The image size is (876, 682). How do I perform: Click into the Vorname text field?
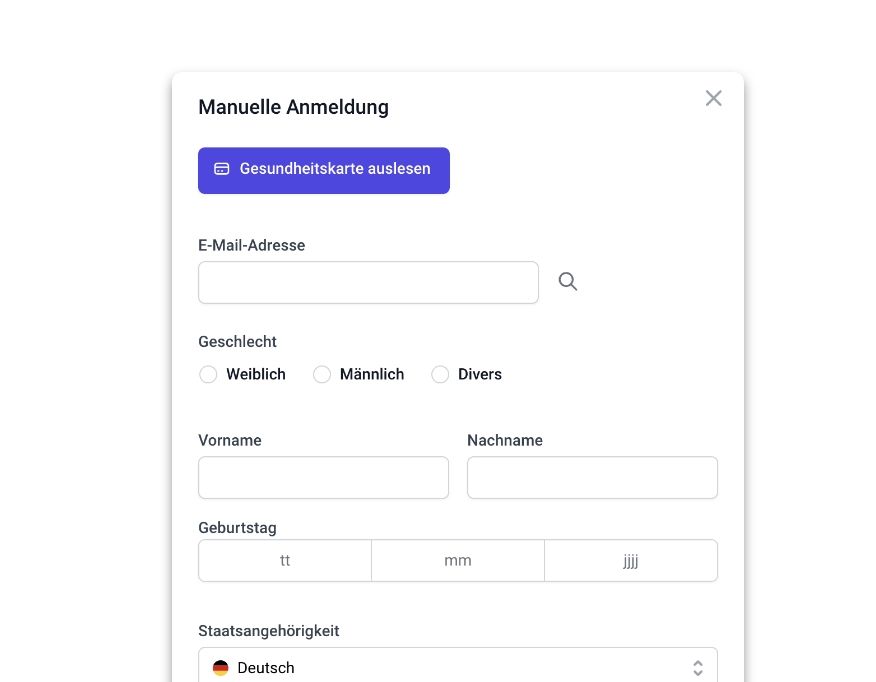click(323, 478)
